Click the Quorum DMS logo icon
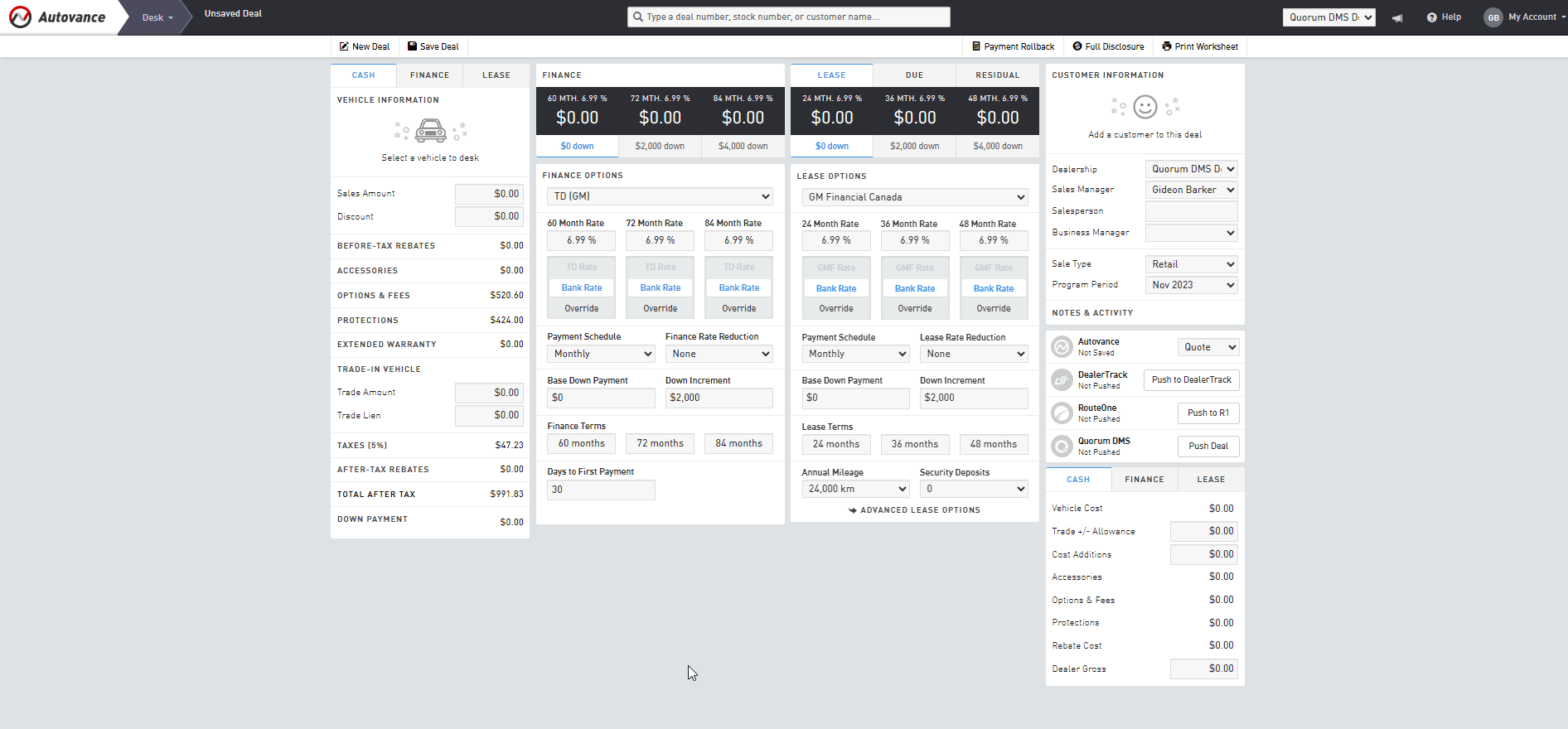Screen dimensions: 1568x729 pyautogui.click(x=1062, y=446)
